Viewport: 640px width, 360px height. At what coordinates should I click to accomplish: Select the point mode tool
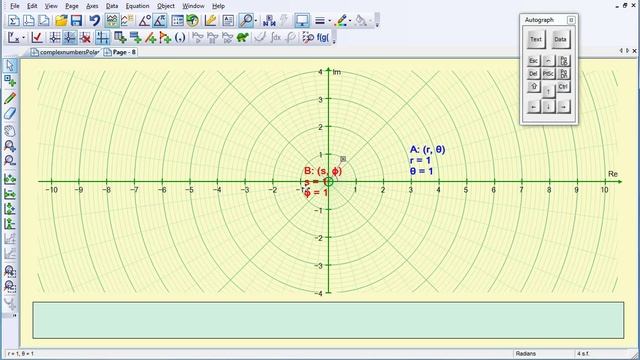pyautogui.click(x=10, y=81)
